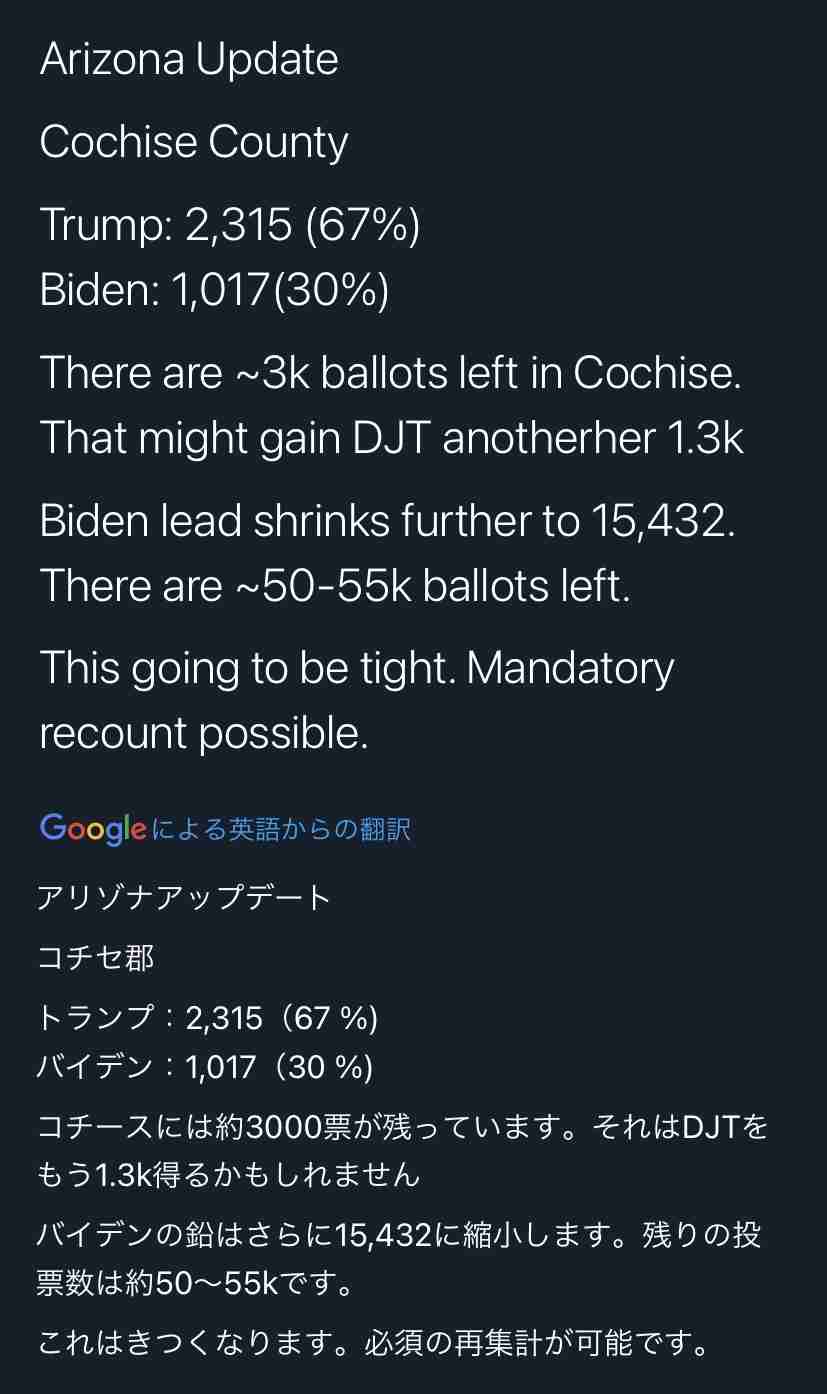827x1394 pixels.
Task: Select the 'Cochise County' line
Action: [194, 142]
